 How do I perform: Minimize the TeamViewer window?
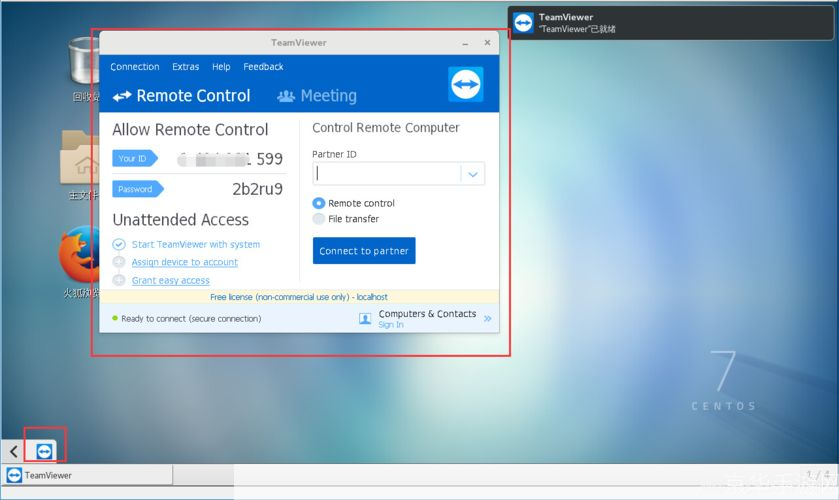coord(466,43)
